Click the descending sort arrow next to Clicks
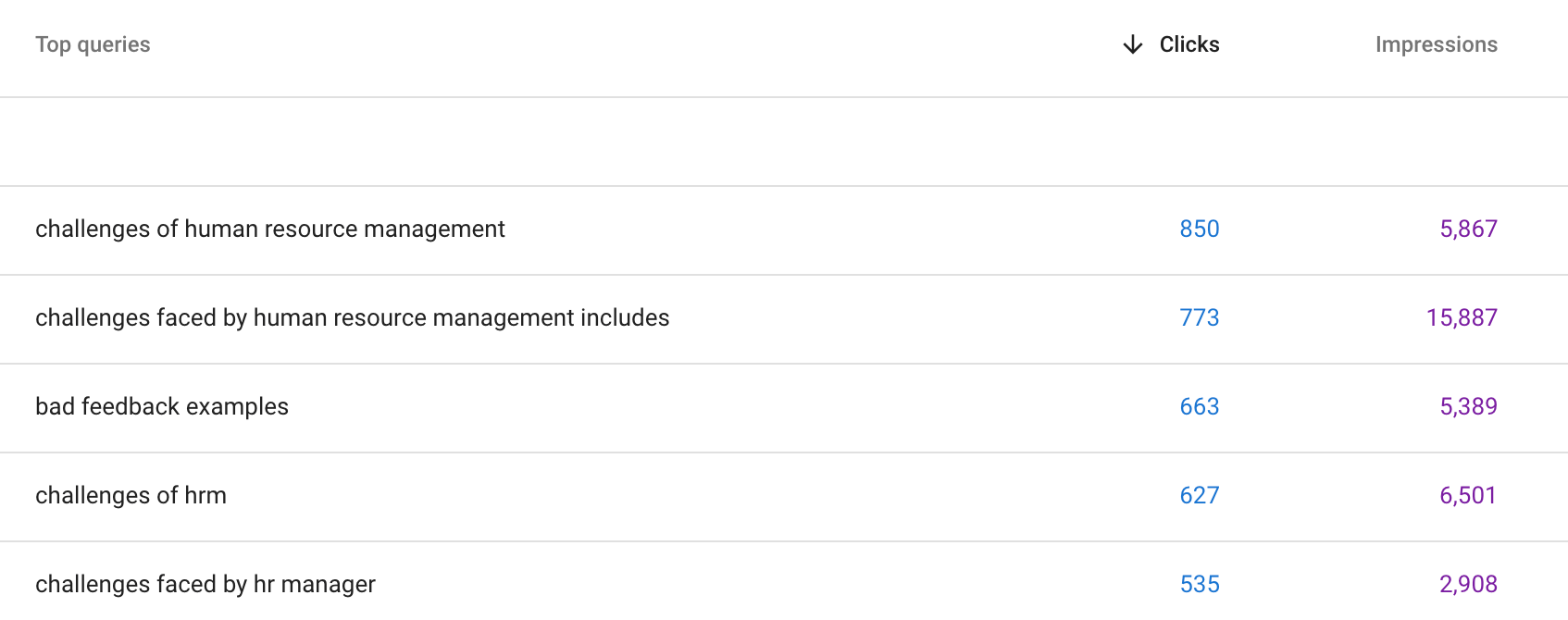1568x620 pixels. coord(1132,44)
